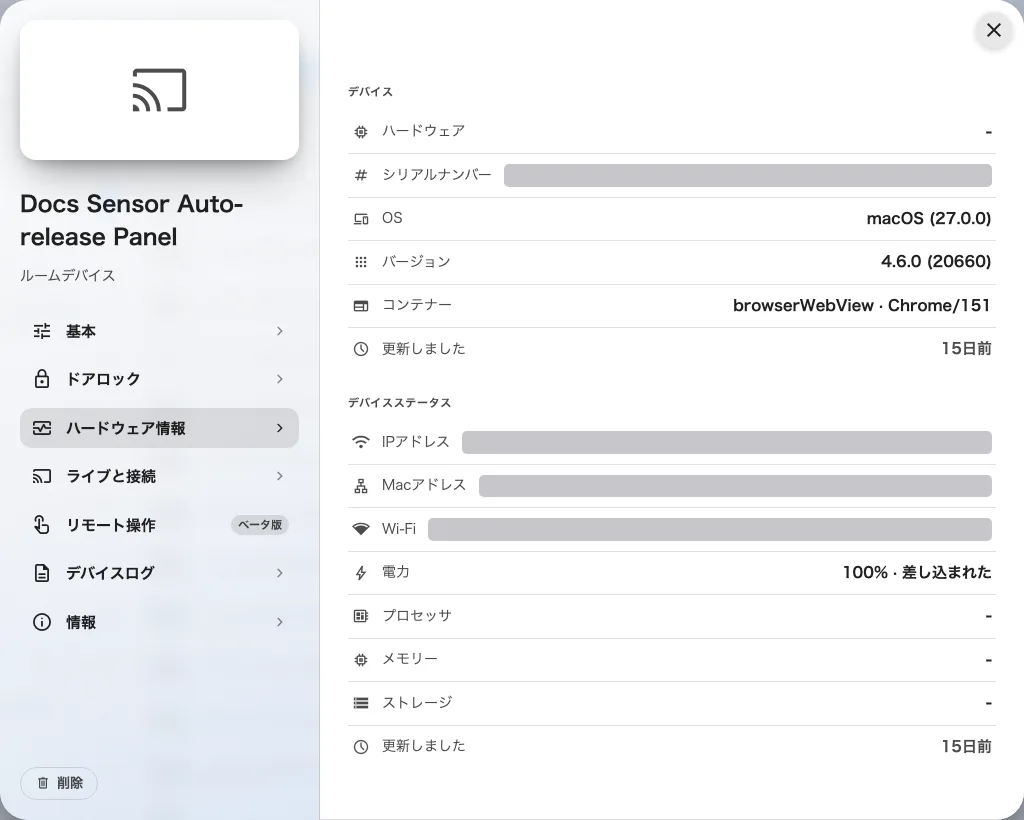This screenshot has height=820, width=1024.
Task: Expand chevron on ライブと接続 row
Action: [x=280, y=476]
